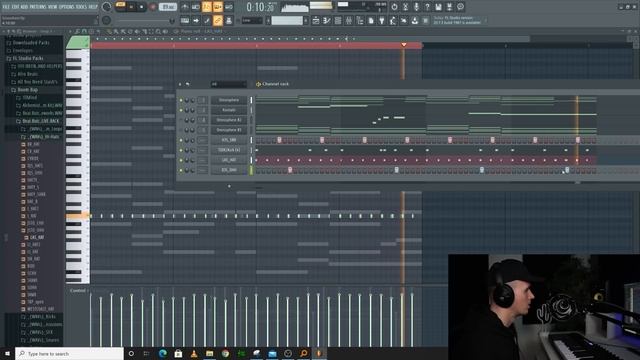Toggle the highlighted countdown before recording icon
640x360 pixels.
coord(207,7)
